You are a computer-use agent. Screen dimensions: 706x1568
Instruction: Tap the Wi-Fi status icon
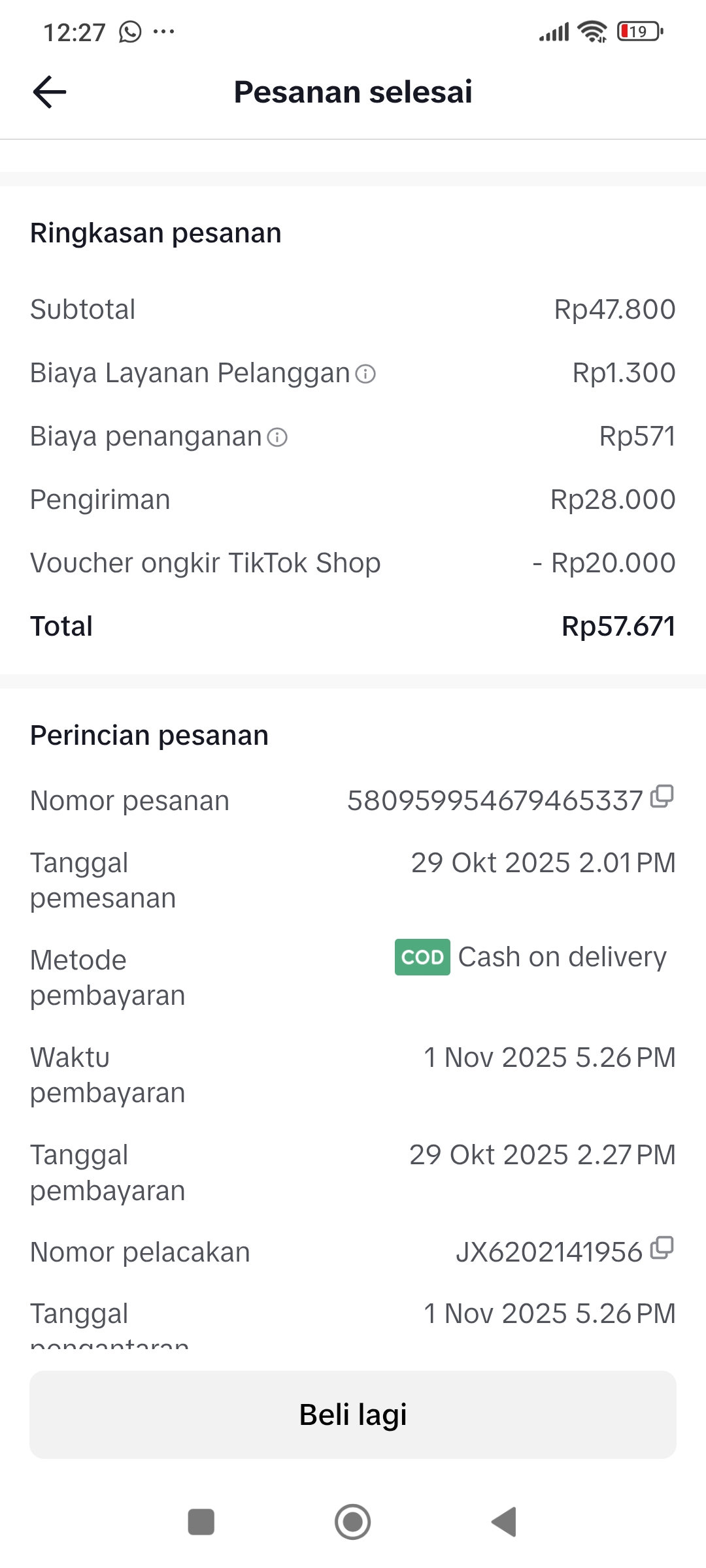tap(593, 31)
